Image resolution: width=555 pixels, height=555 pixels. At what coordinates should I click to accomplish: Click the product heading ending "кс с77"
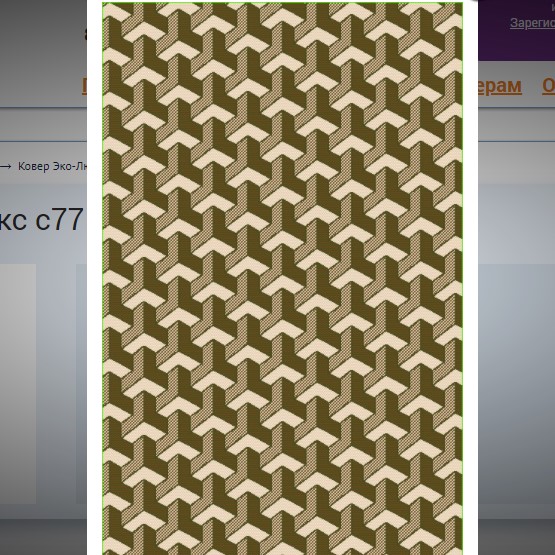click(41, 220)
